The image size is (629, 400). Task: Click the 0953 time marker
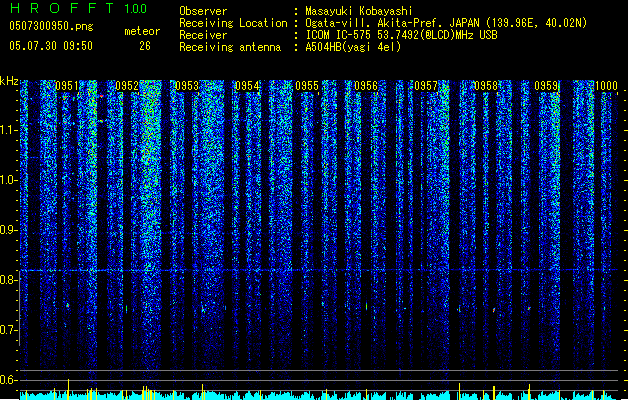point(187,86)
